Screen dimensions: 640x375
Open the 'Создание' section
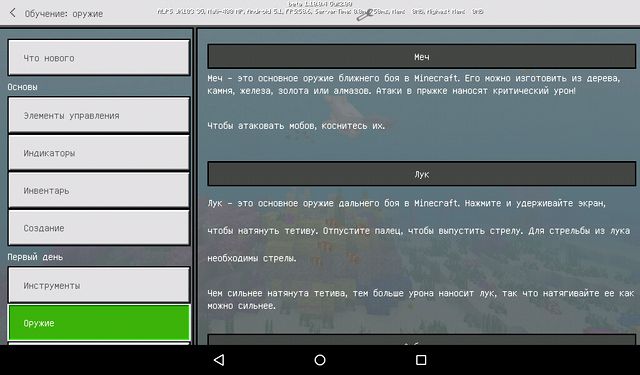(99, 228)
